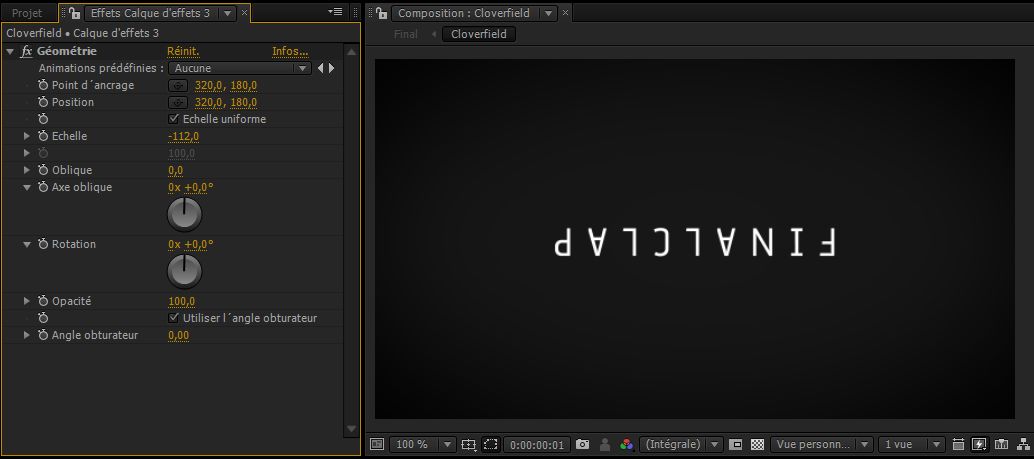Close the Composition Cloverfield tab

click(x=565, y=13)
